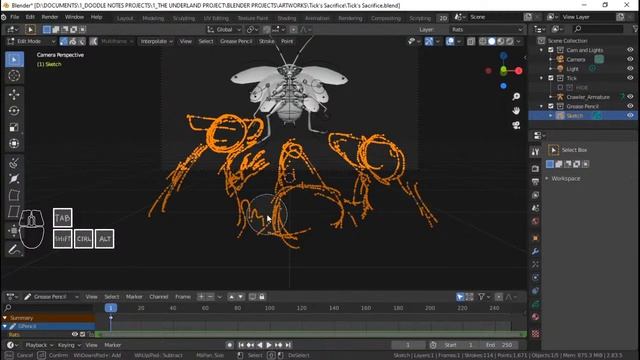Switch to the Shading workspace tab
The image size is (640, 360).
[x=287, y=18]
